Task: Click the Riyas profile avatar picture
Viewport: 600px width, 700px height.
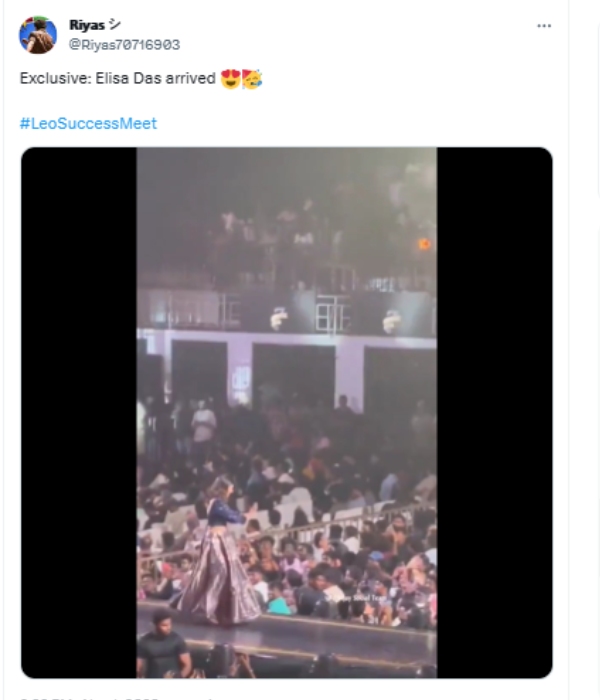Action: (38, 35)
